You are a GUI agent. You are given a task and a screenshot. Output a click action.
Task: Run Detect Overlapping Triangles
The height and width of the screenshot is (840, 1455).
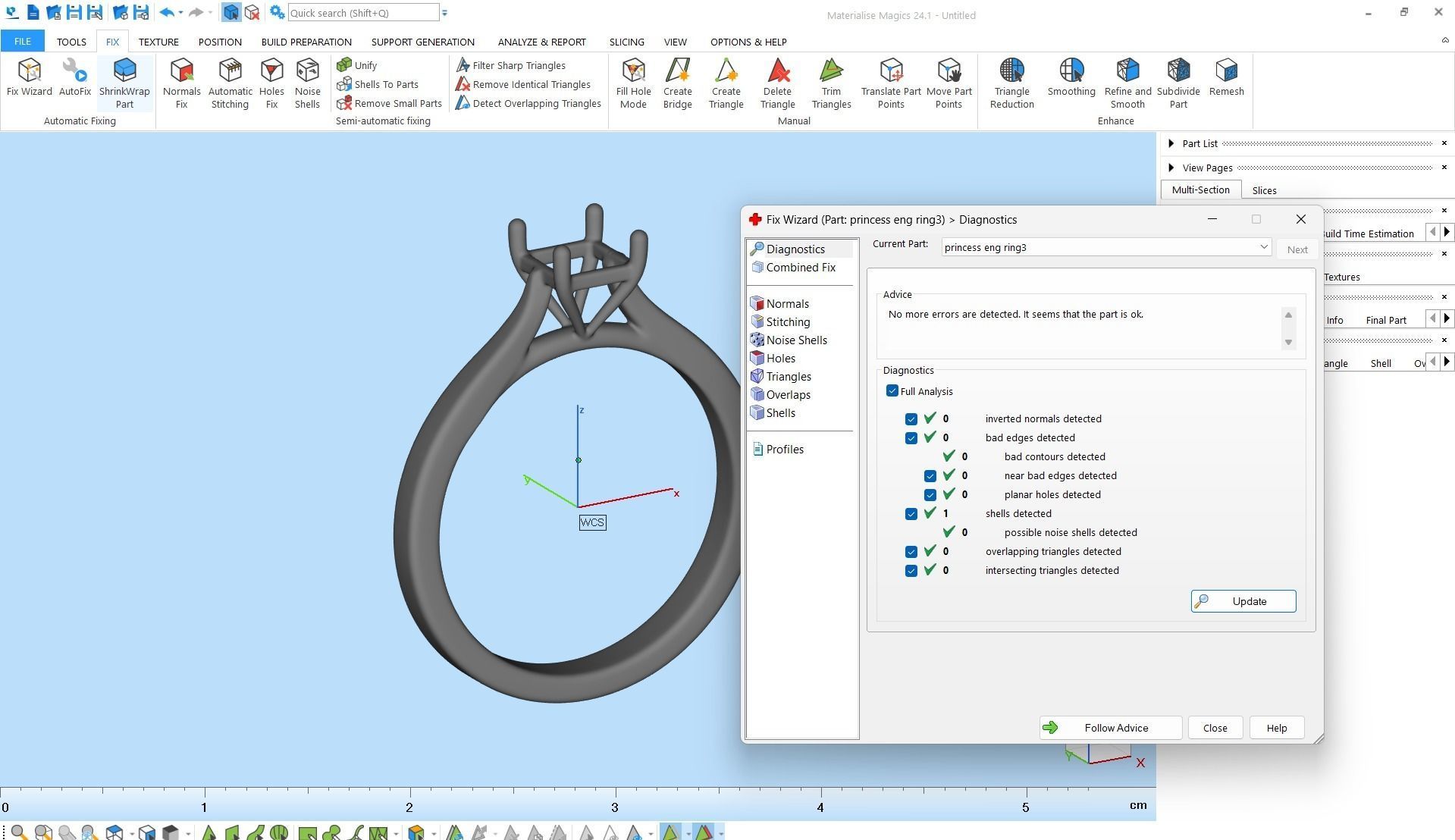pyautogui.click(x=528, y=103)
